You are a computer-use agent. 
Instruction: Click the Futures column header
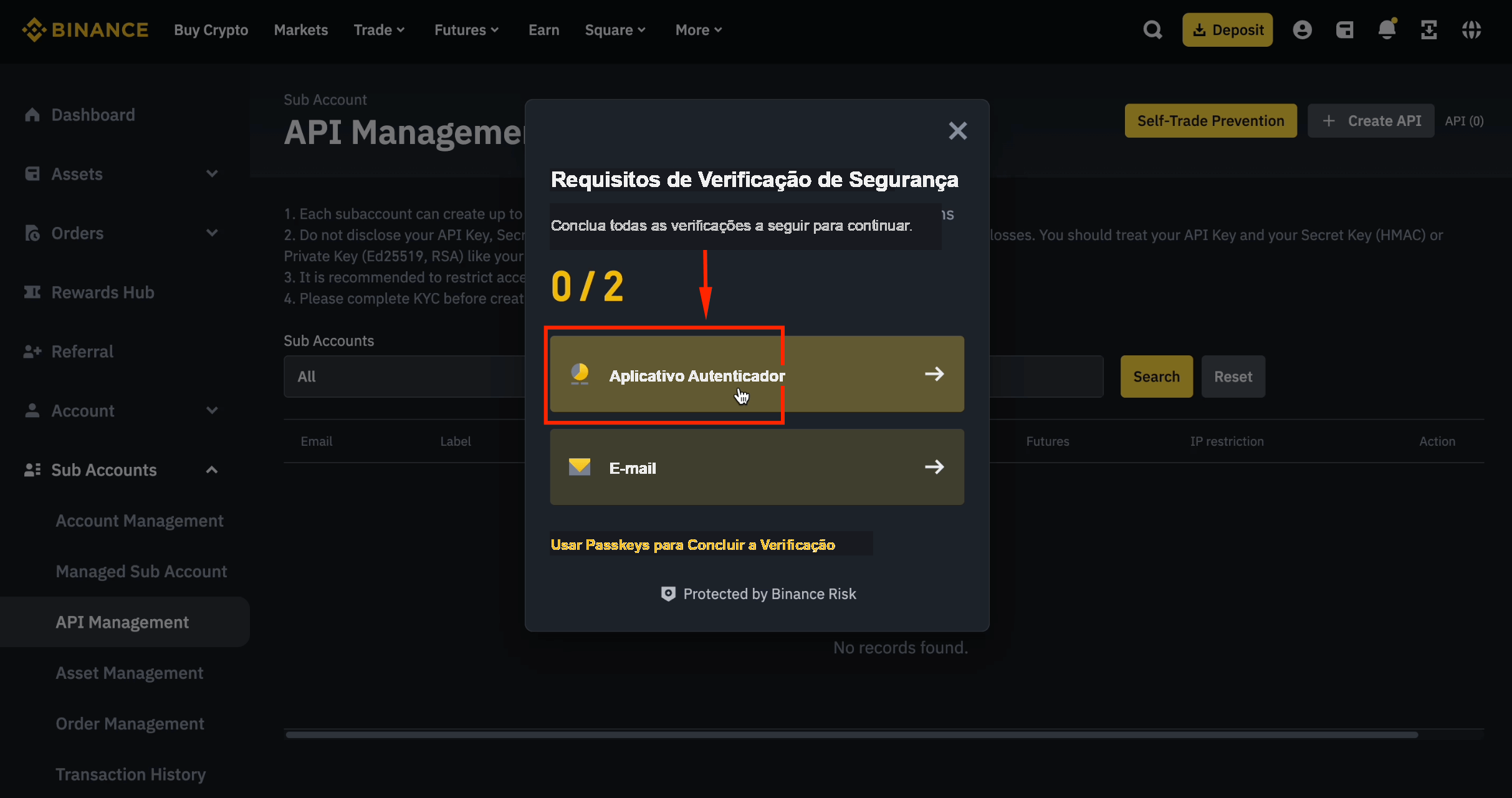[1047, 441]
